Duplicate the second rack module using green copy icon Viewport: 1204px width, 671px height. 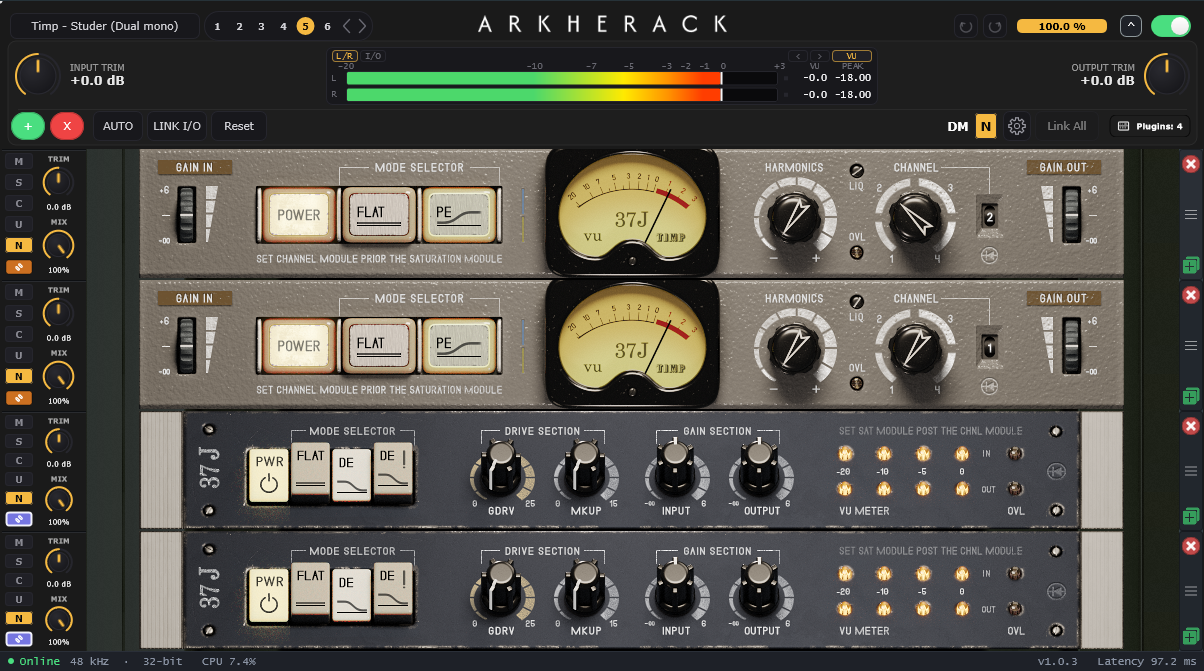[x=1190, y=396]
